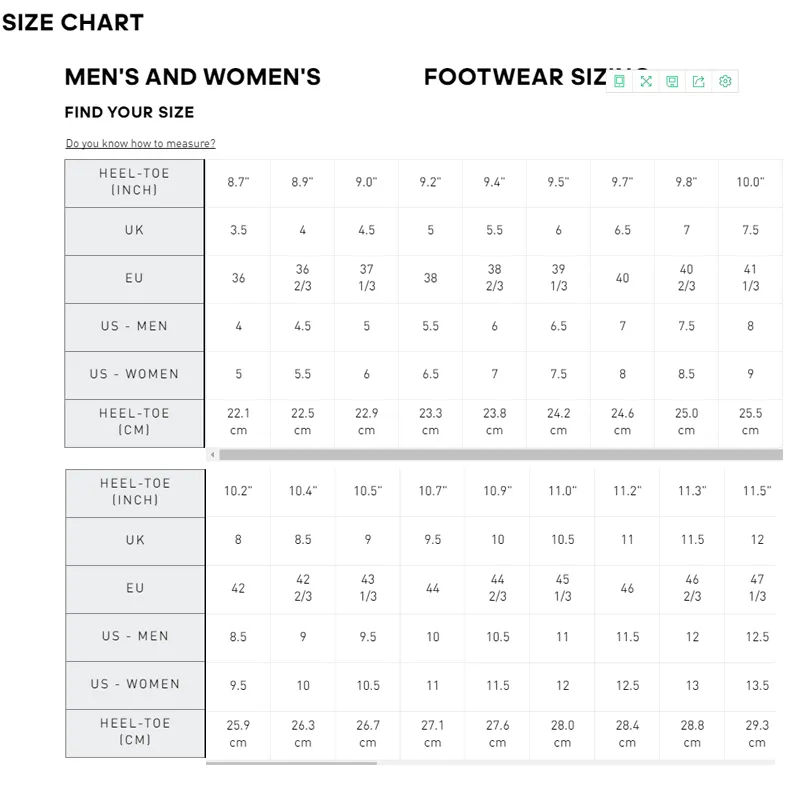Select the 25.9 cm heel-toe cell

coord(238,734)
